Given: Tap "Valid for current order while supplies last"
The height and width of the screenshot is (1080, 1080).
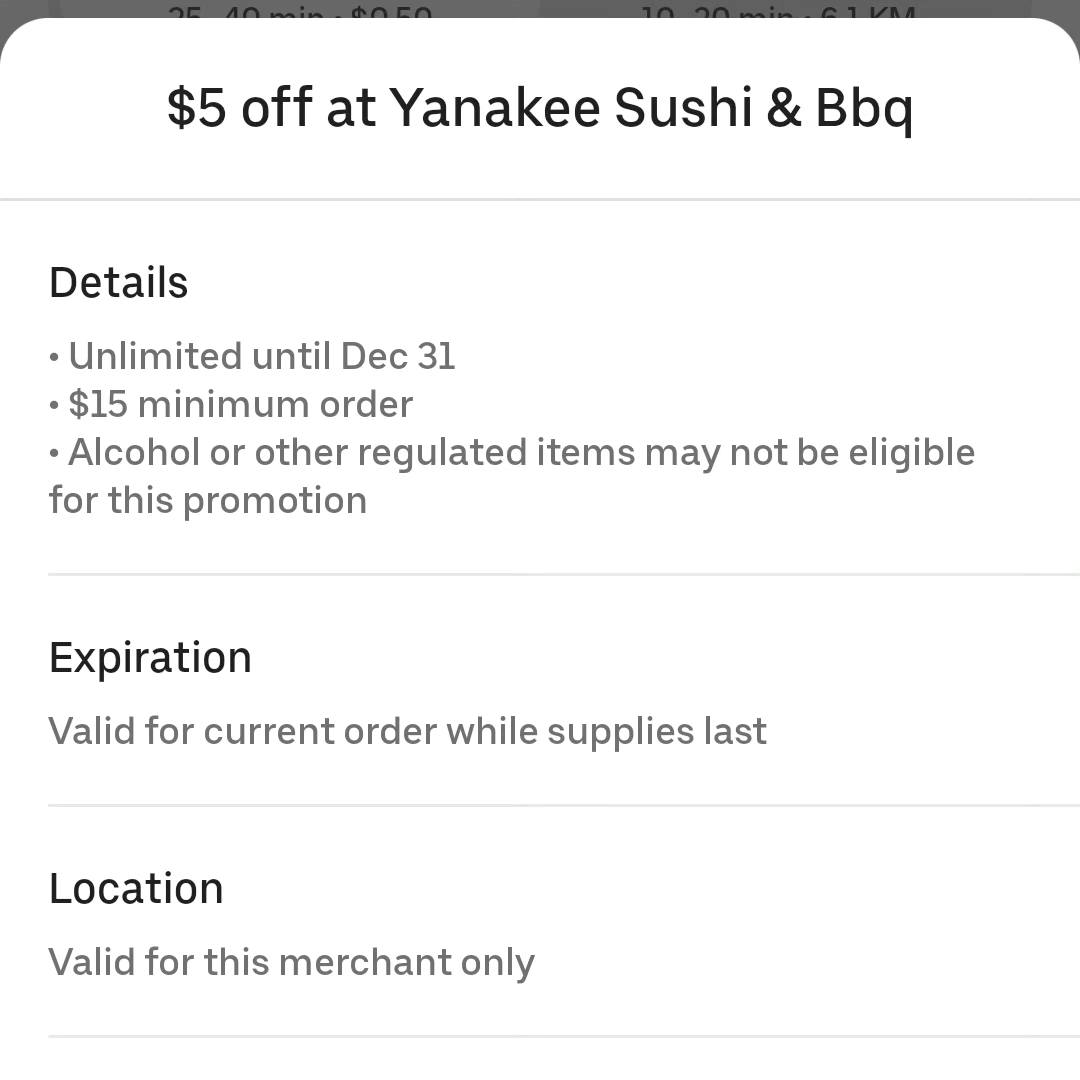Looking at the screenshot, I should tap(408, 731).
